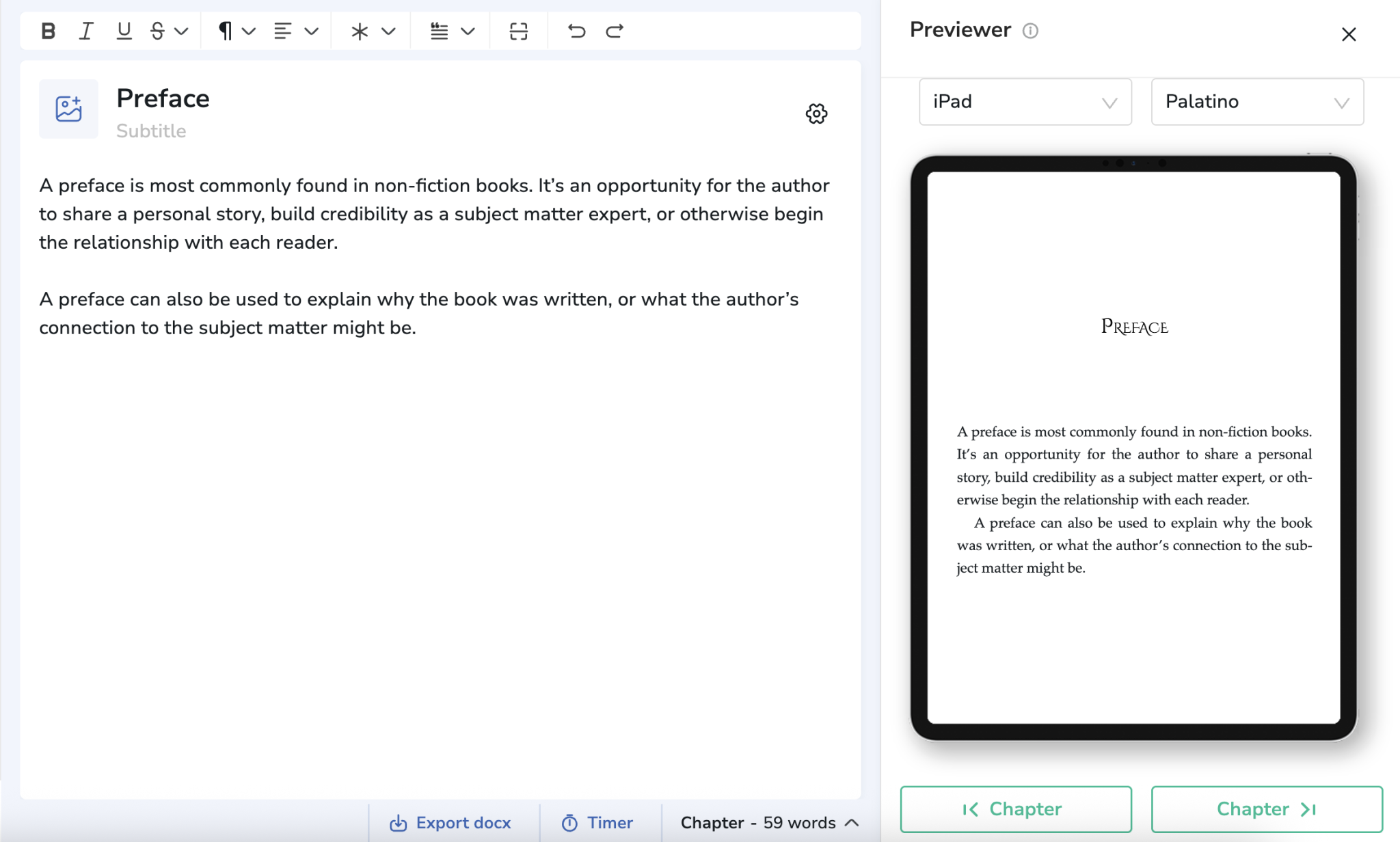Image resolution: width=1400 pixels, height=842 pixels.
Task: Expand text alignment dropdown arrow
Action: 312,31
